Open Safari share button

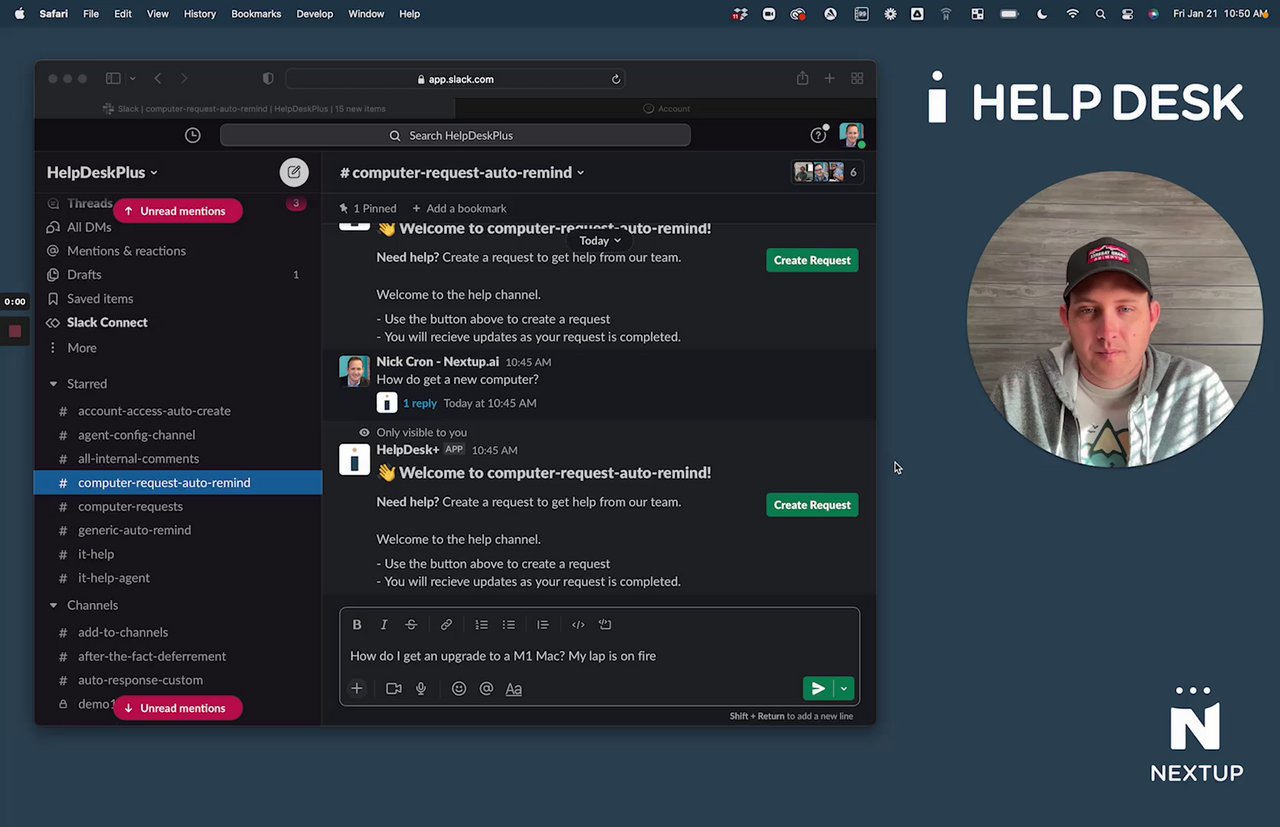802,78
